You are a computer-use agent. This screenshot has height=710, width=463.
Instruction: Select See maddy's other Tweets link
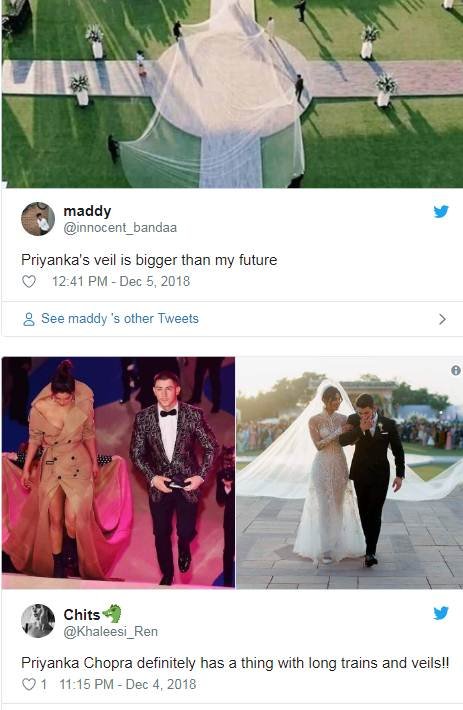[120, 319]
